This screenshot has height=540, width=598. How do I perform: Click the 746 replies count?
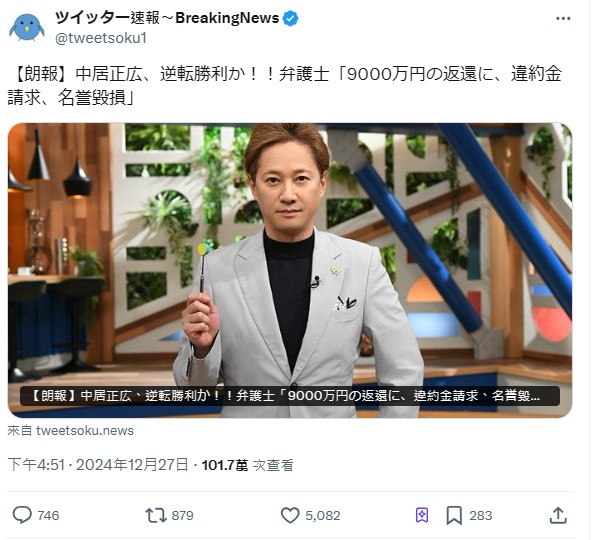(x=48, y=516)
